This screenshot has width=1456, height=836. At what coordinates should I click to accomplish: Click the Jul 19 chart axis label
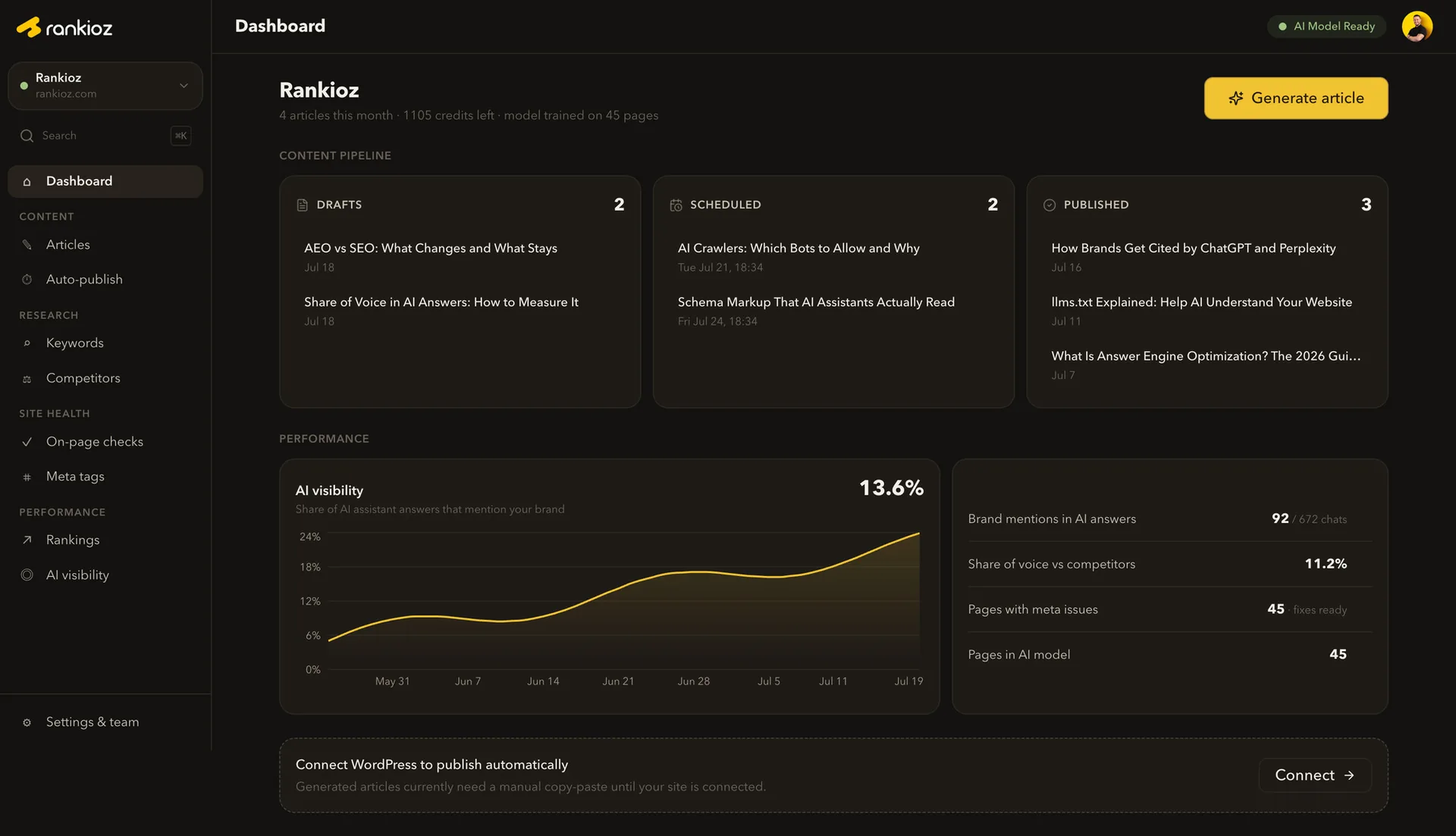pos(908,681)
